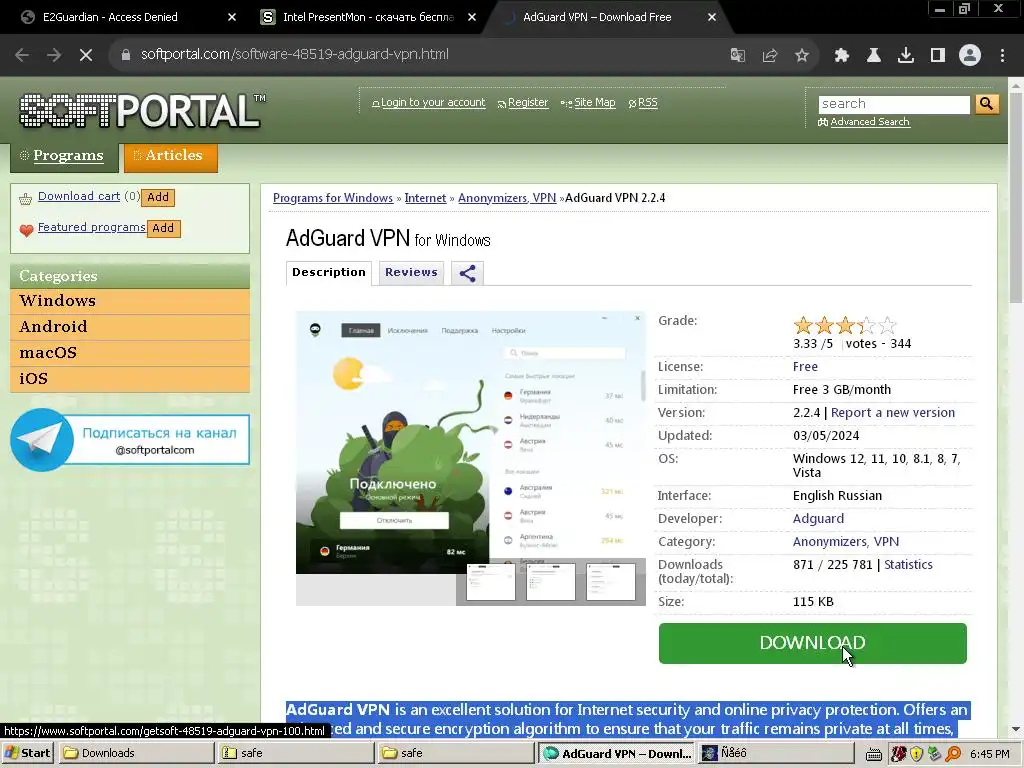Viewport: 1024px width, 768px height.
Task: Click the share page icon in address bar
Action: [x=770, y=55]
